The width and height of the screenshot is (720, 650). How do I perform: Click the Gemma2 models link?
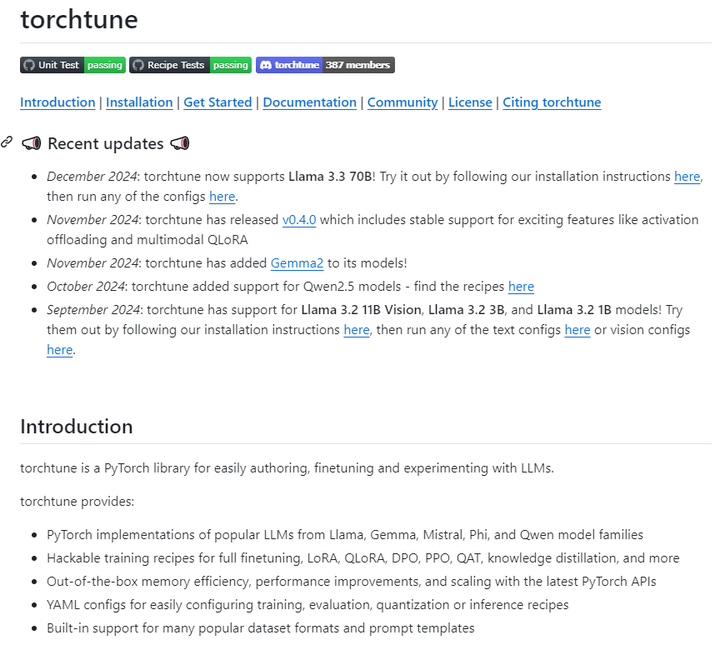pos(297,263)
